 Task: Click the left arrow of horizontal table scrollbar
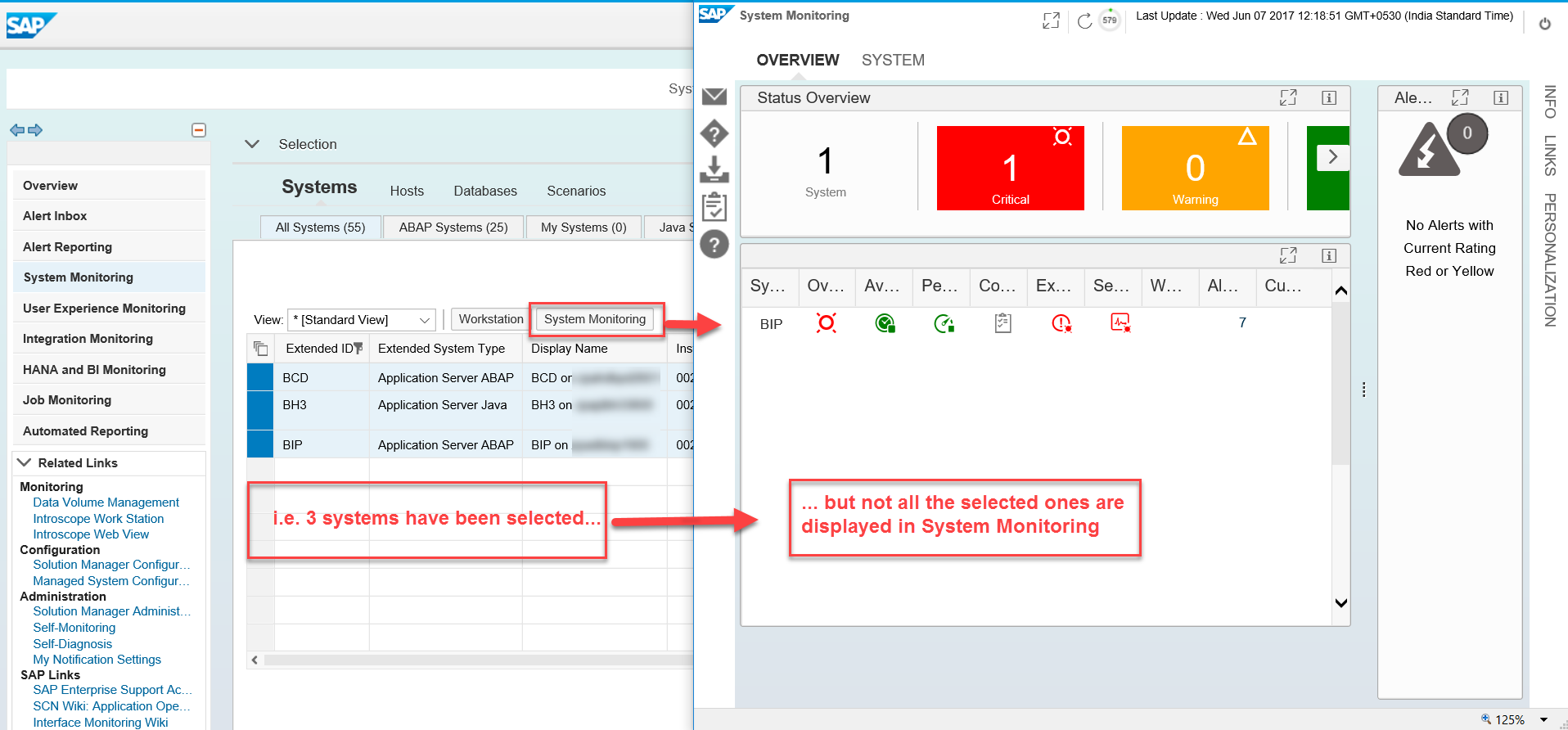pyautogui.click(x=255, y=660)
